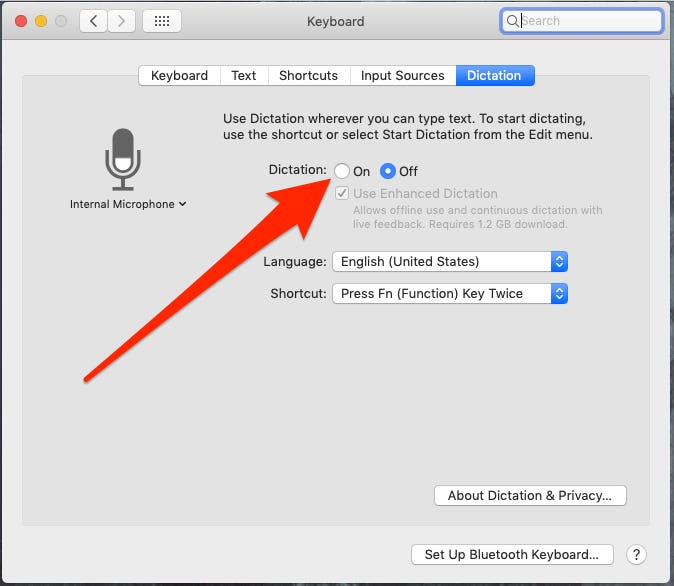The height and width of the screenshot is (586, 674).
Task: Close the Keyboard window with the red button
Action: point(18,21)
